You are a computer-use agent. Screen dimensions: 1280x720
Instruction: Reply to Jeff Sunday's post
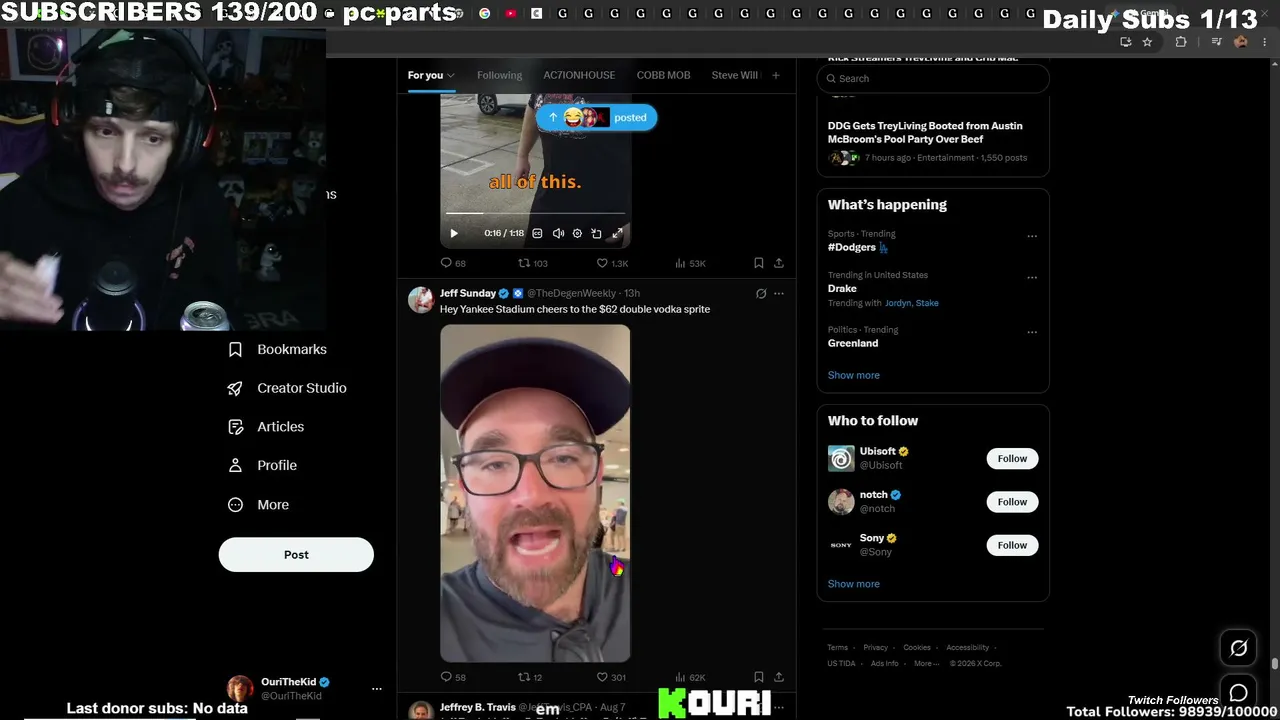click(x=453, y=677)
